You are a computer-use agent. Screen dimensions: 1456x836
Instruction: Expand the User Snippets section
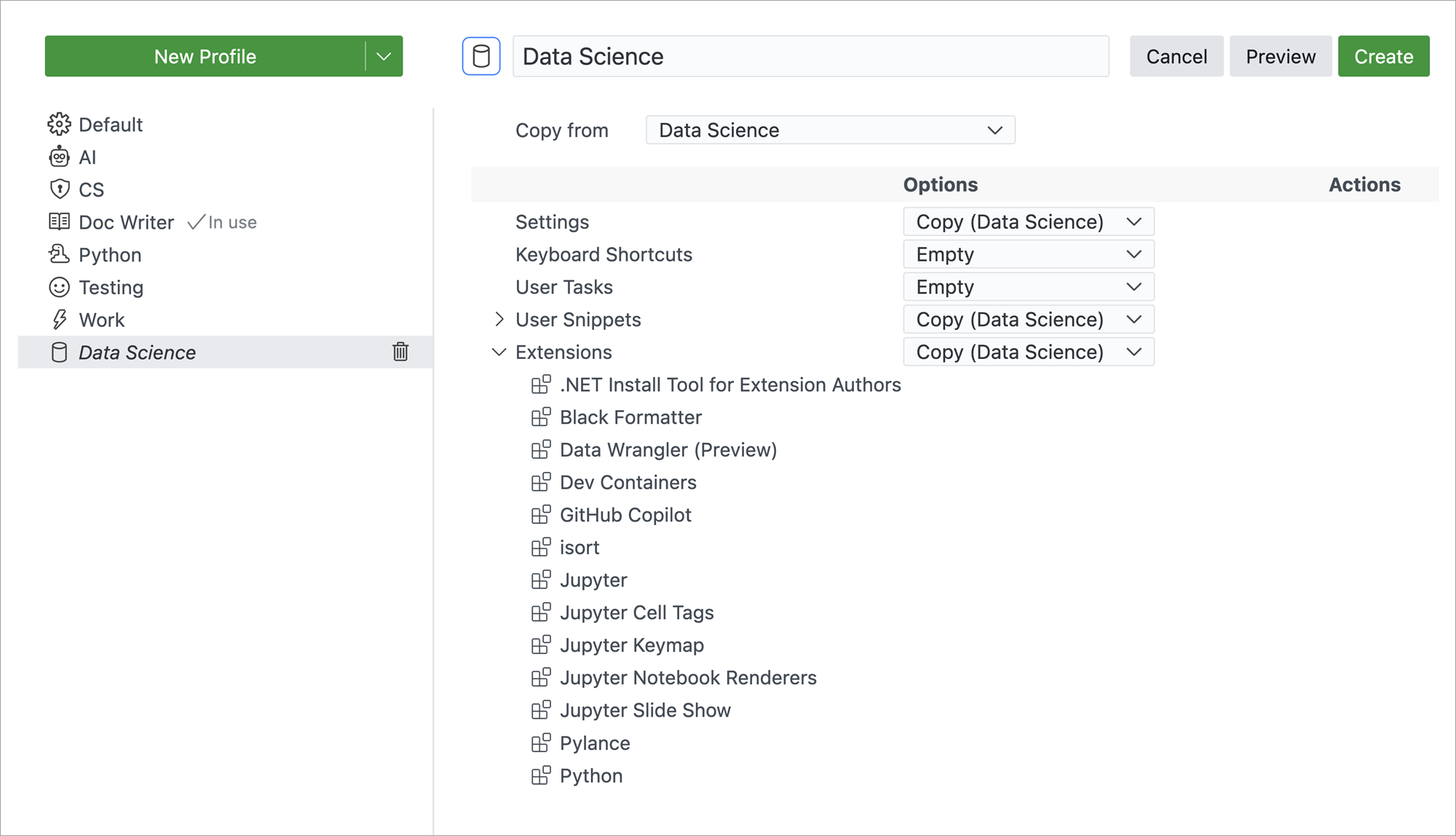coord(498,319)
